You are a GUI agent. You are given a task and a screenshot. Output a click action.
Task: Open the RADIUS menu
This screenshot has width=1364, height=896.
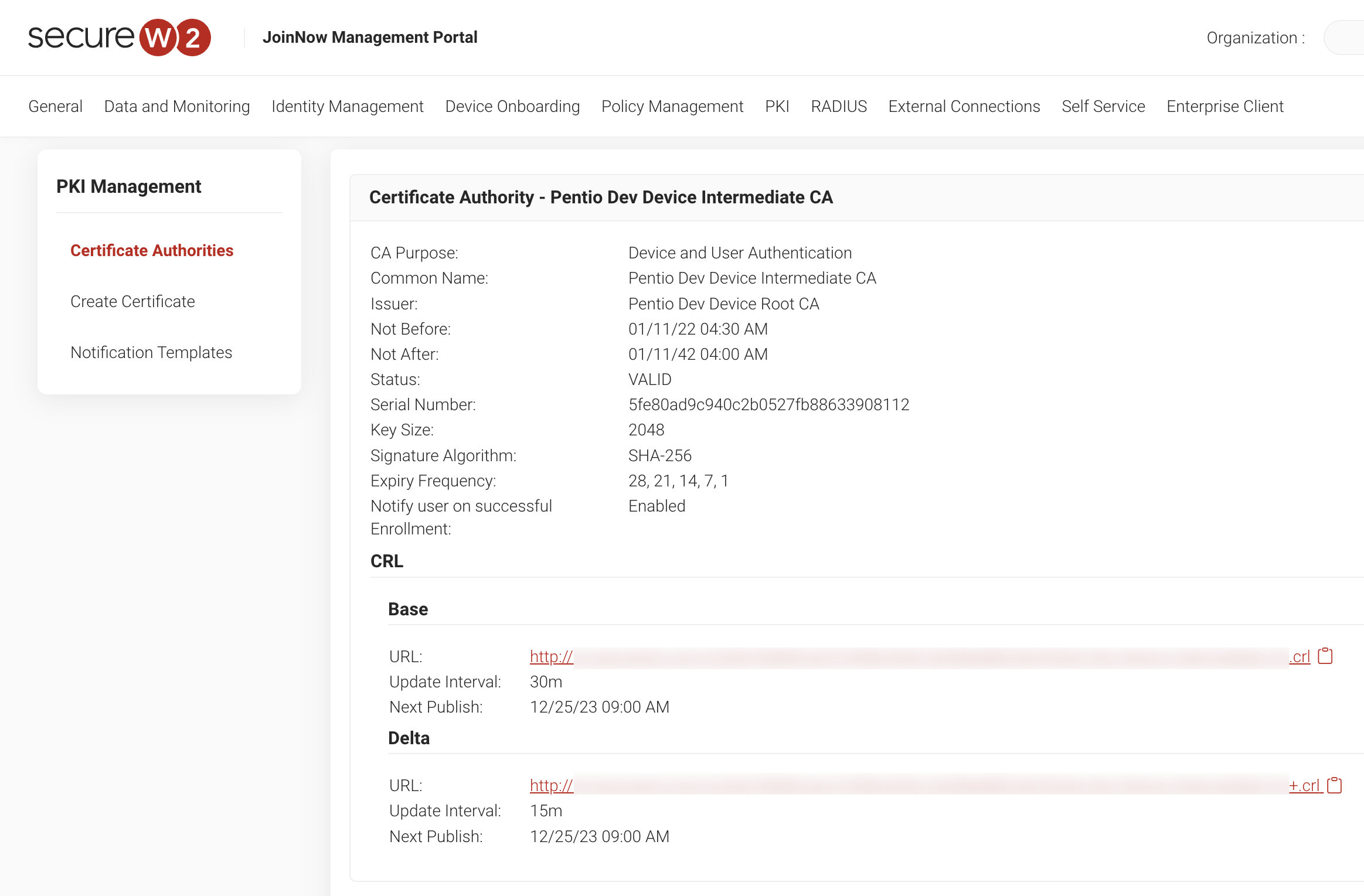839,106
